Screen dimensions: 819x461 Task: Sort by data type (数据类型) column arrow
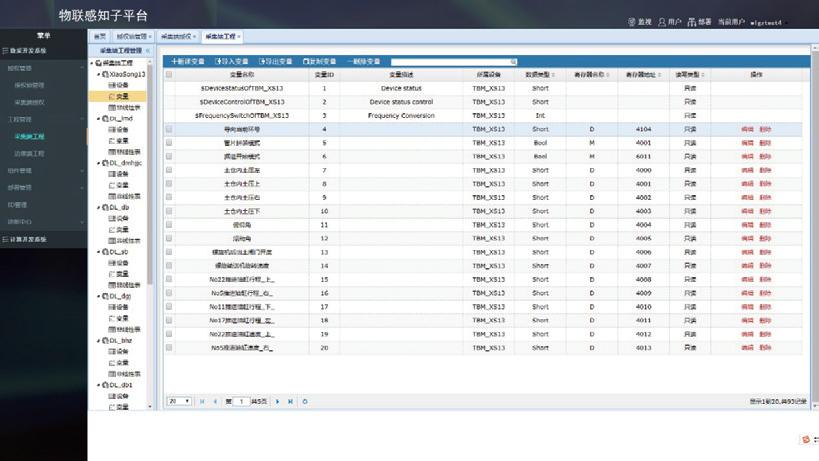(553, 75)
